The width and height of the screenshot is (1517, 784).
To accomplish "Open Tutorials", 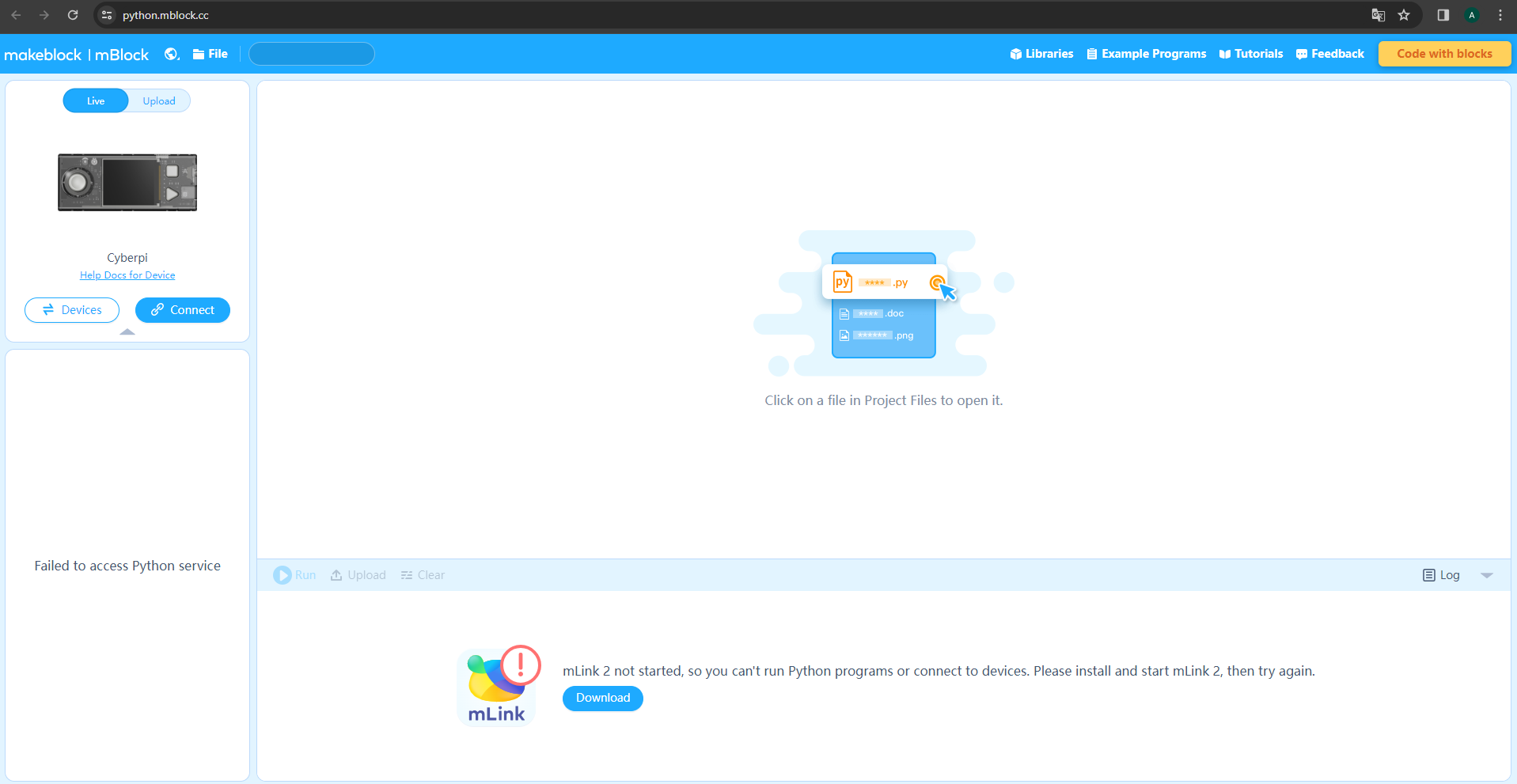I will pyautogui.click(x=1251, y=54).
